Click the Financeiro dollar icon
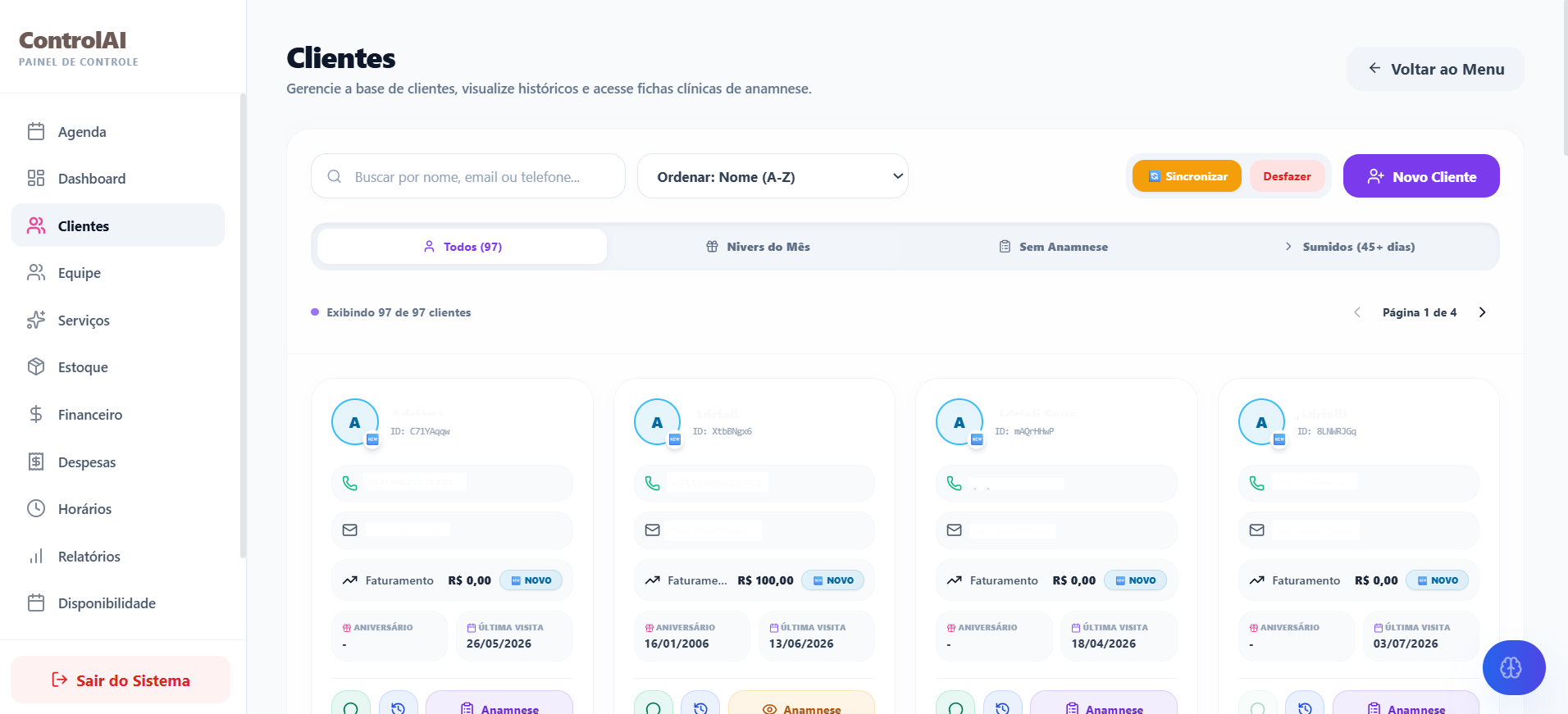This screenshot has width=1568, height=714. pos(36,414)
